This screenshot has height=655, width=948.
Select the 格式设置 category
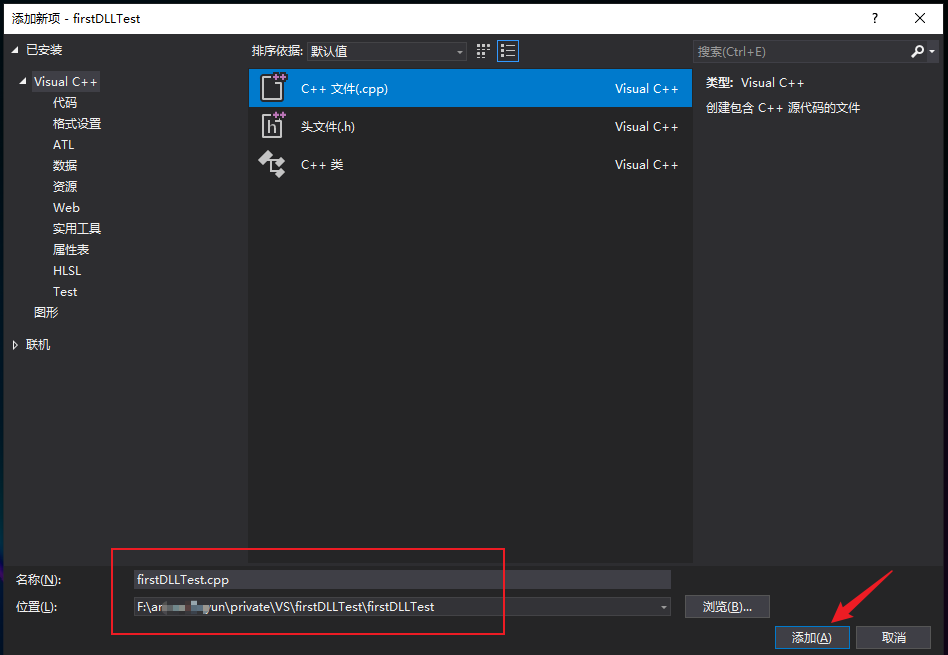(77, 124)
